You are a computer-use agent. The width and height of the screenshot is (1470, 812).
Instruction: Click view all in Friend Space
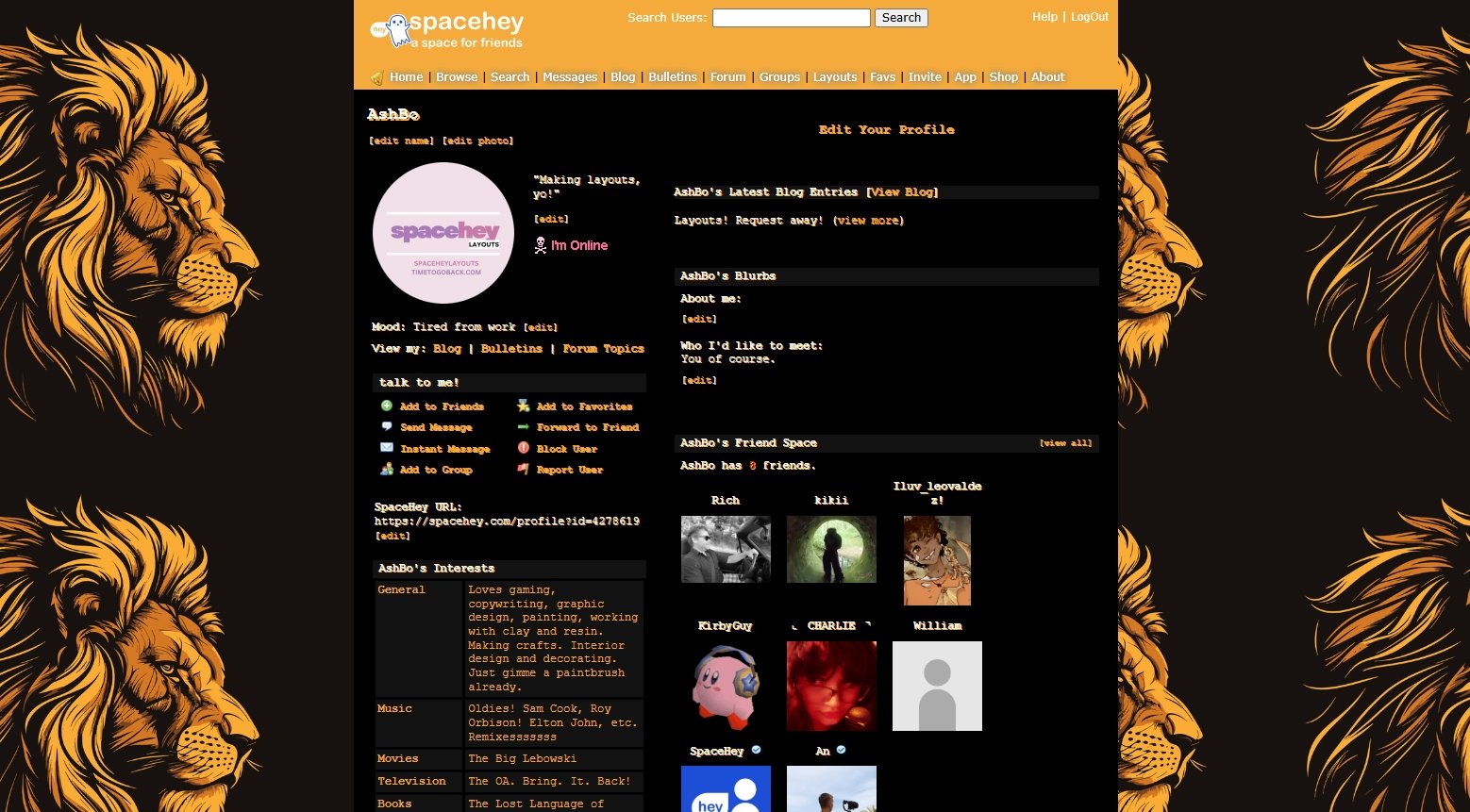1065,443
